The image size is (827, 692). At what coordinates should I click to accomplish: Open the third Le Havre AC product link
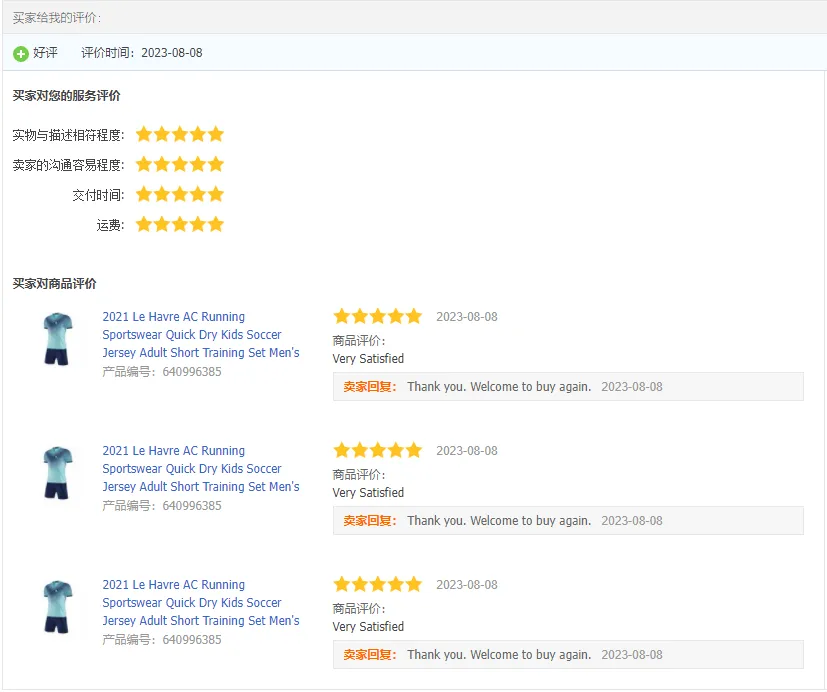(x=200, y=603)
